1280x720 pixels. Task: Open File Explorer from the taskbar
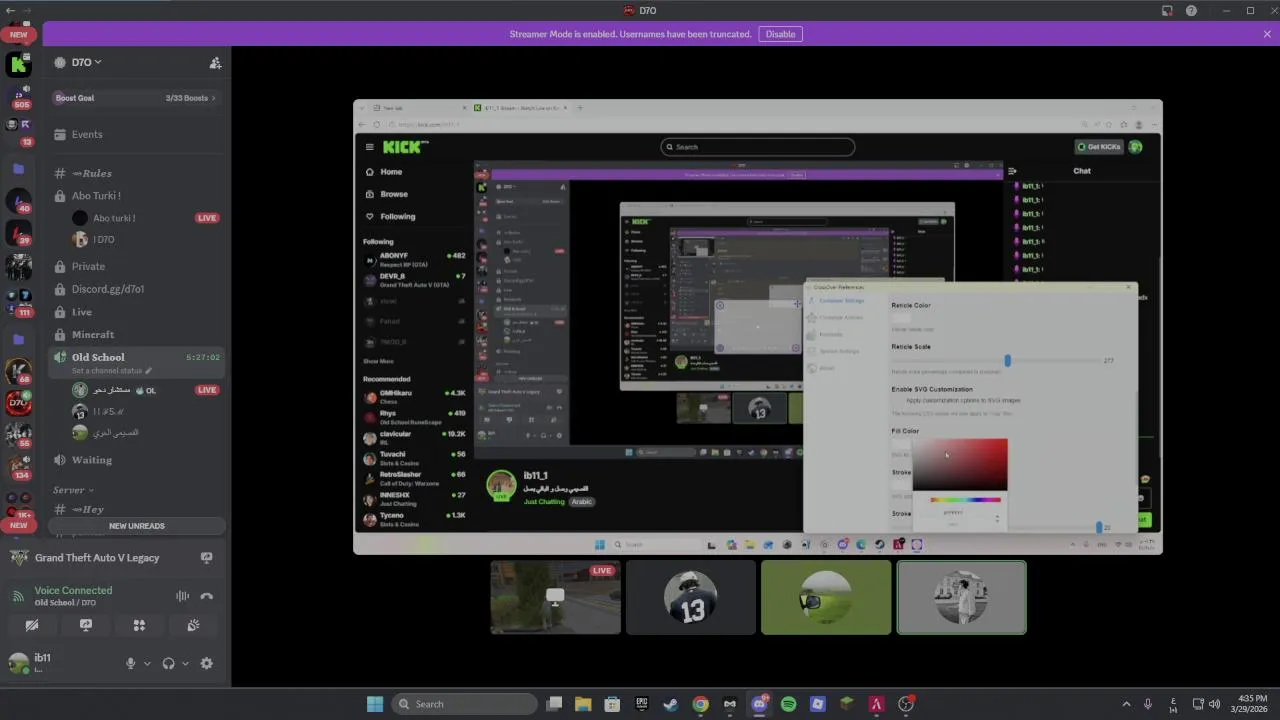[x=583, y=704]
